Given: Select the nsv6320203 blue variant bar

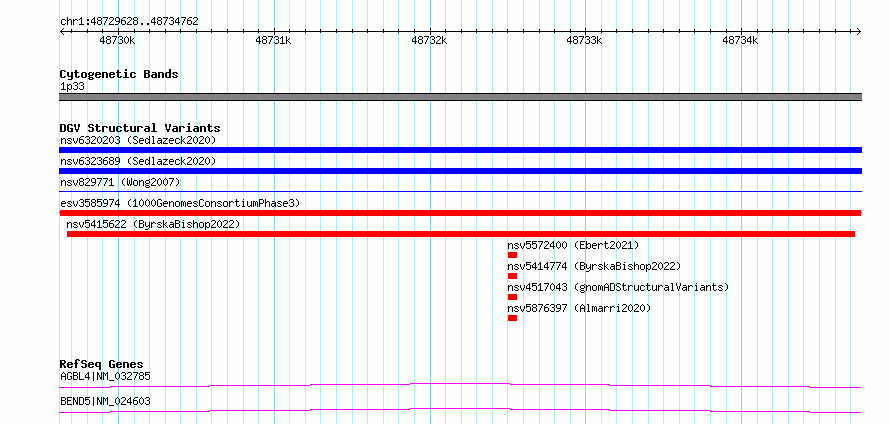Looking at the screenshot, I should tap(460, 150).
